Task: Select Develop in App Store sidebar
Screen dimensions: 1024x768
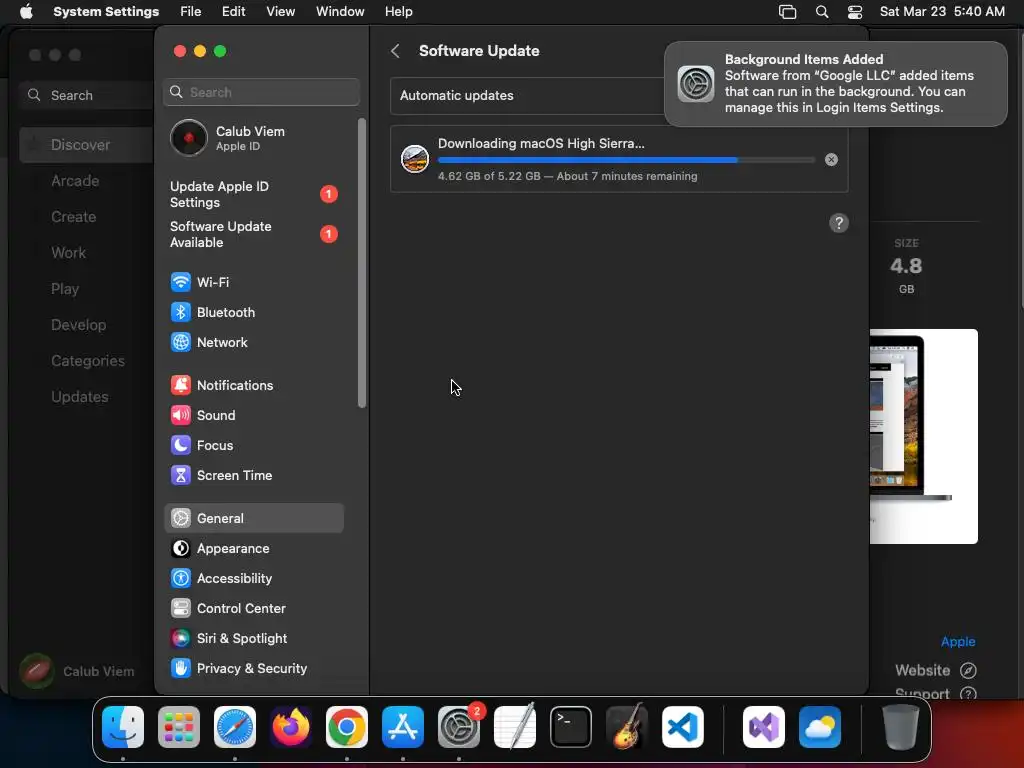Action: click(78, 325)
